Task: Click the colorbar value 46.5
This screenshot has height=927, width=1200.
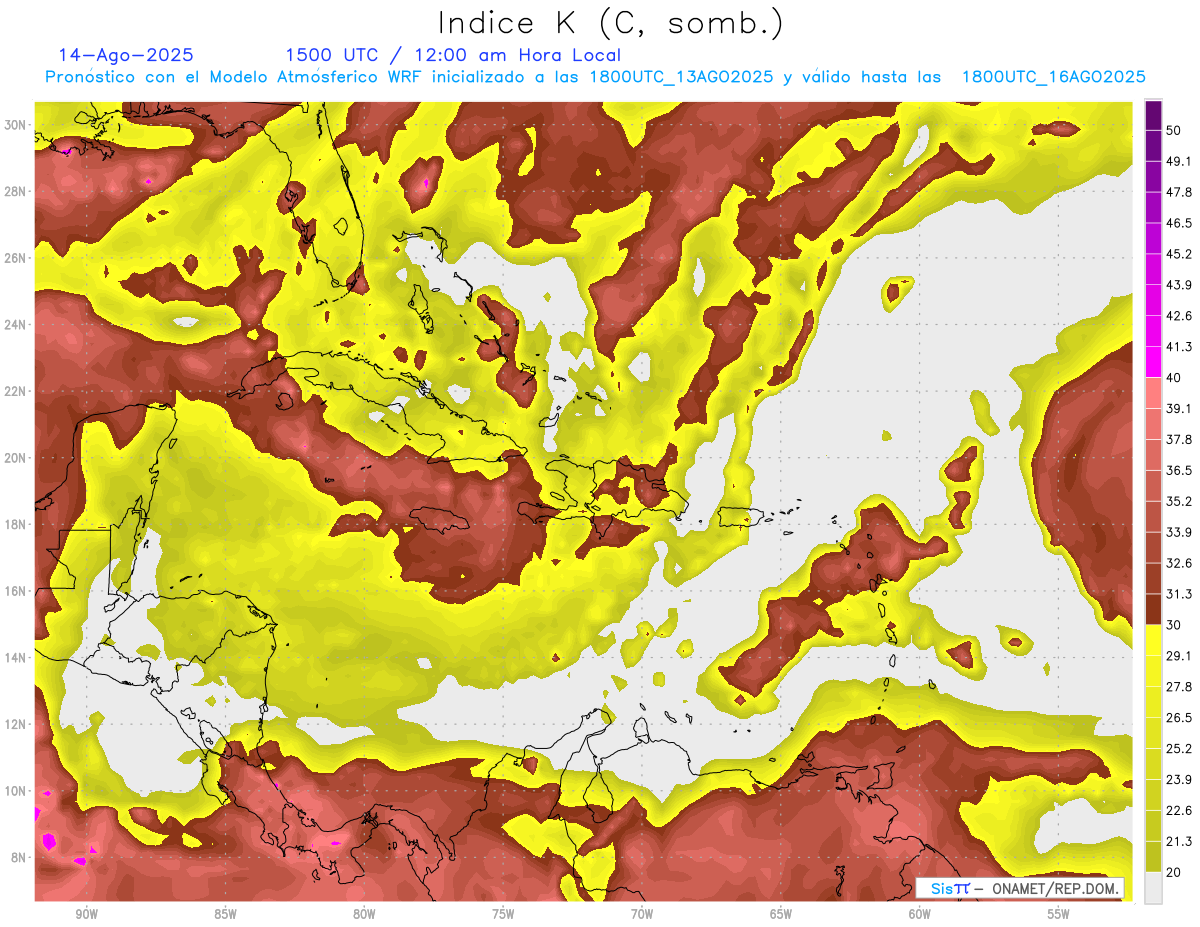Action: pos(1178,223)
